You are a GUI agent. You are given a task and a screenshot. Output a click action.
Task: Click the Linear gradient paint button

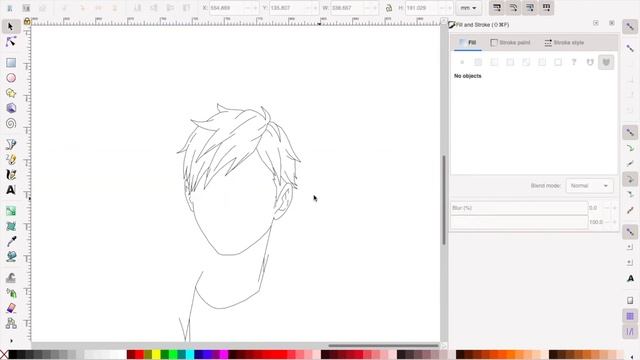(x=494, y=62)
